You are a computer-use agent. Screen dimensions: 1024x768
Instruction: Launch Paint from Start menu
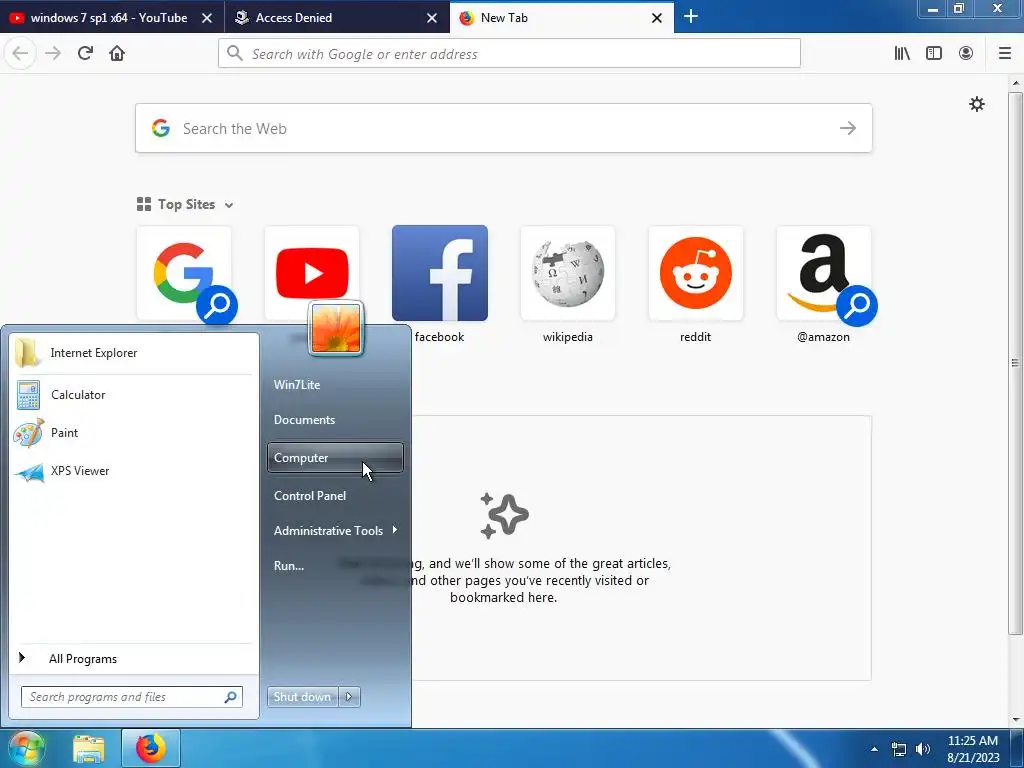(133, 432)
